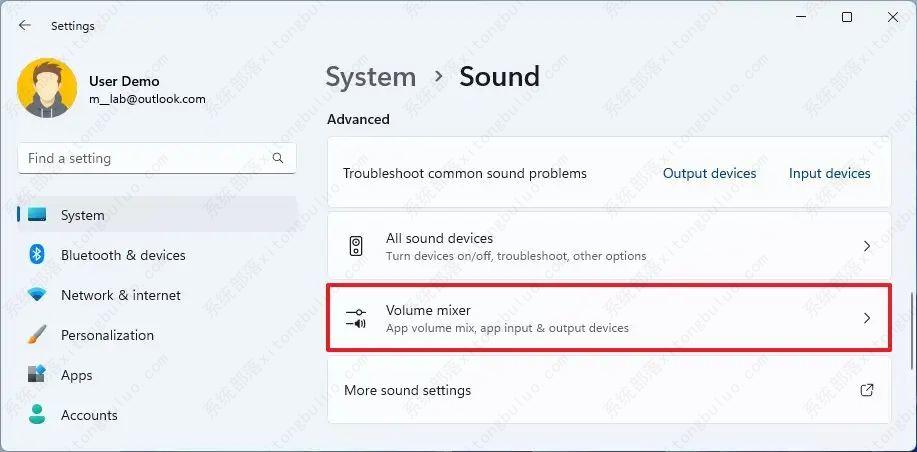Screen dimensions: 917x452
Task: Click the Volume mixer slider icon
Action: click(x=356, y=319)
